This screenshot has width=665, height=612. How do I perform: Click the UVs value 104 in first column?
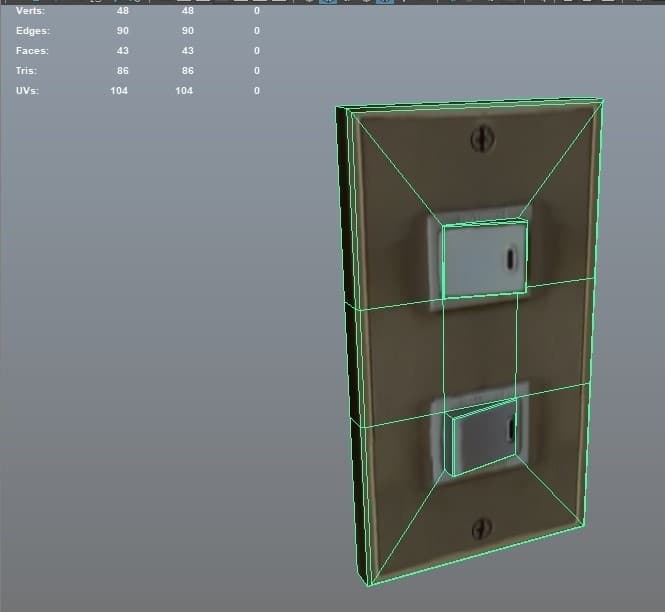coord(119,90)
